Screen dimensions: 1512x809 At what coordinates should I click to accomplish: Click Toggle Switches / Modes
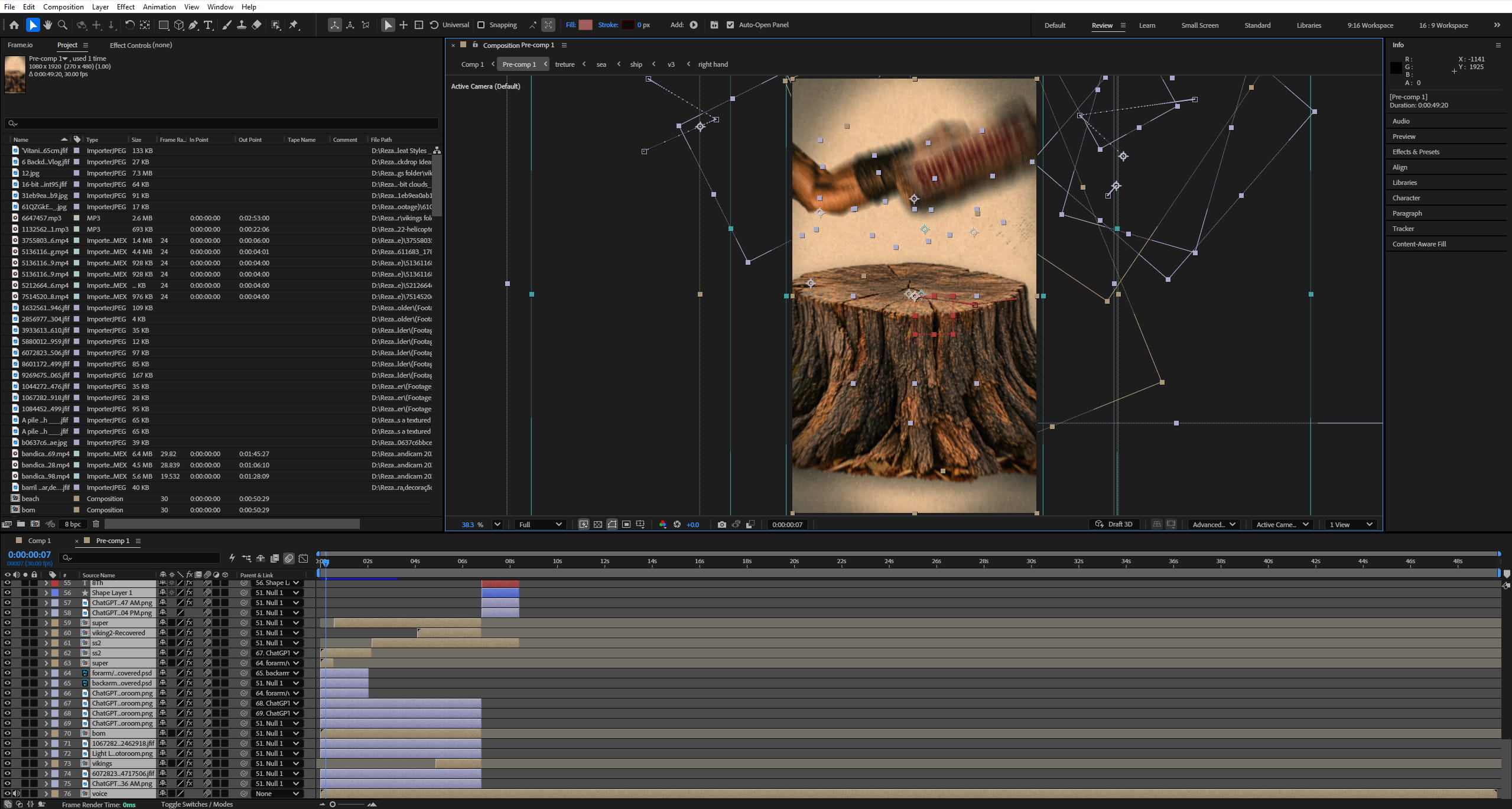[x=197, y=804]
